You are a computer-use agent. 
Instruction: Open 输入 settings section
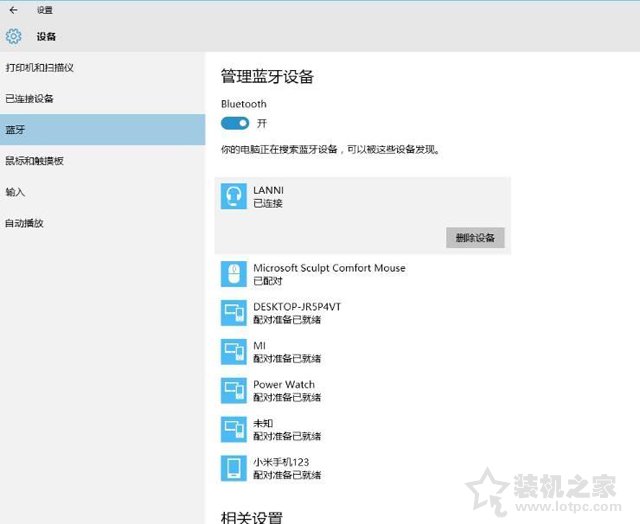(15, 191)
